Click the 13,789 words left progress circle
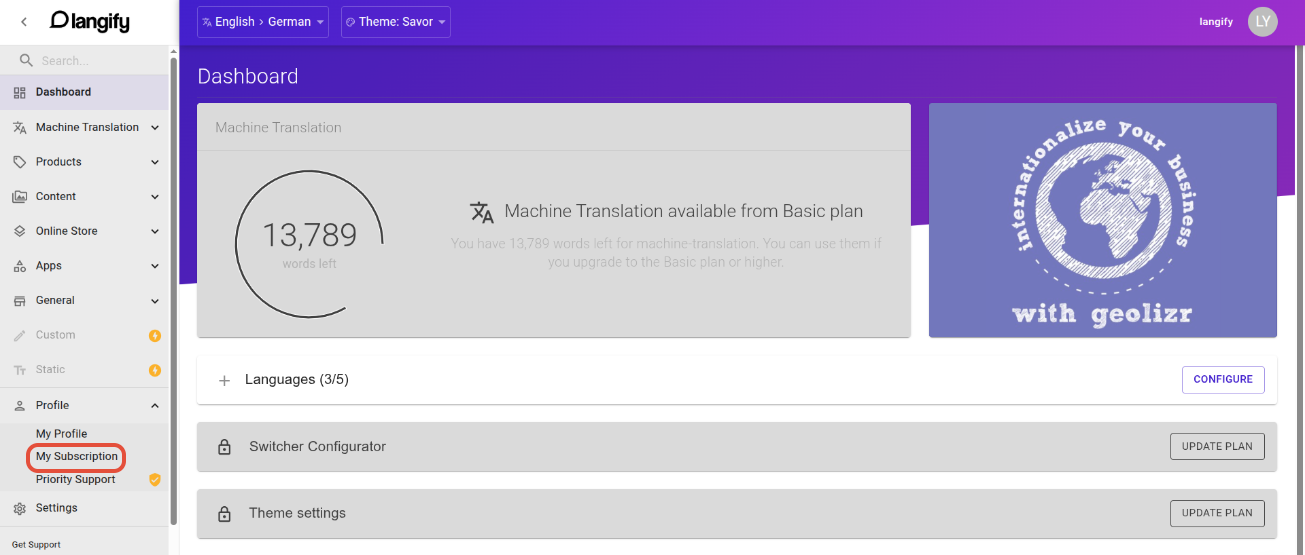This screenshot has width=1305, height=555. coord(309,243)
